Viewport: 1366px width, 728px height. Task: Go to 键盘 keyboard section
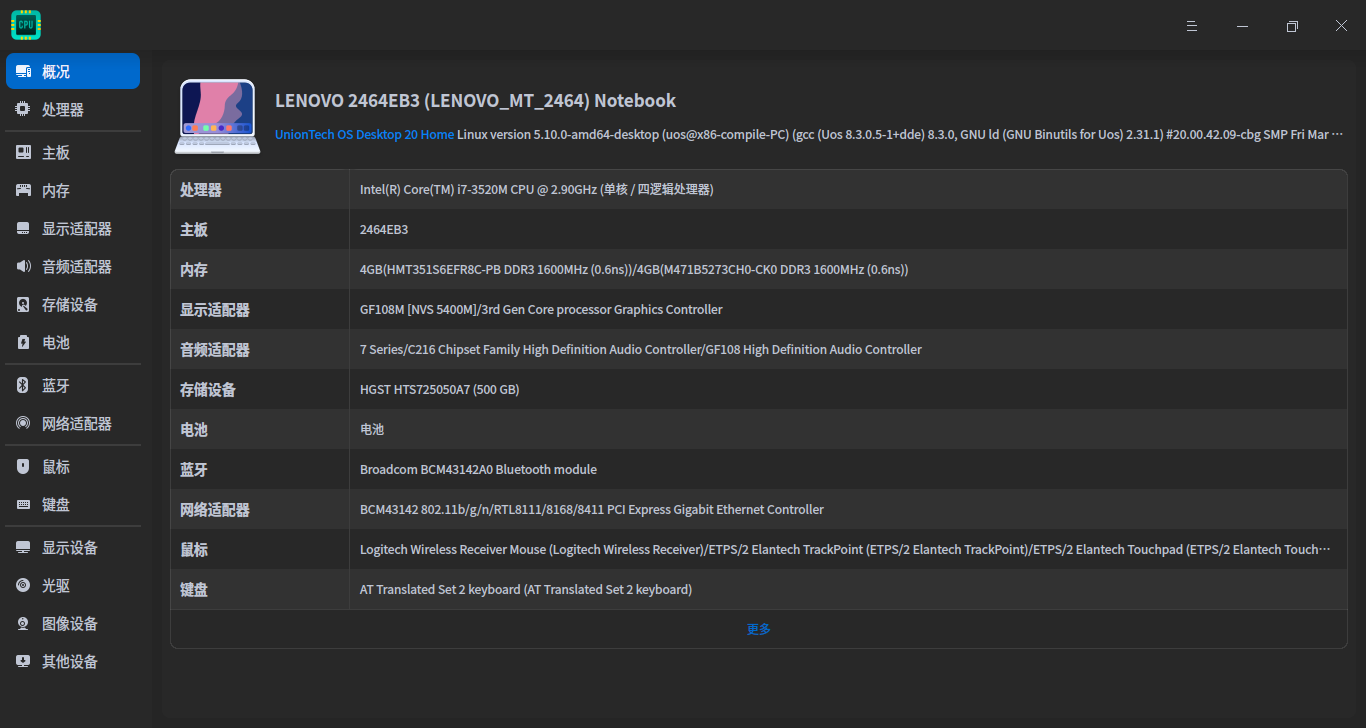56,505
